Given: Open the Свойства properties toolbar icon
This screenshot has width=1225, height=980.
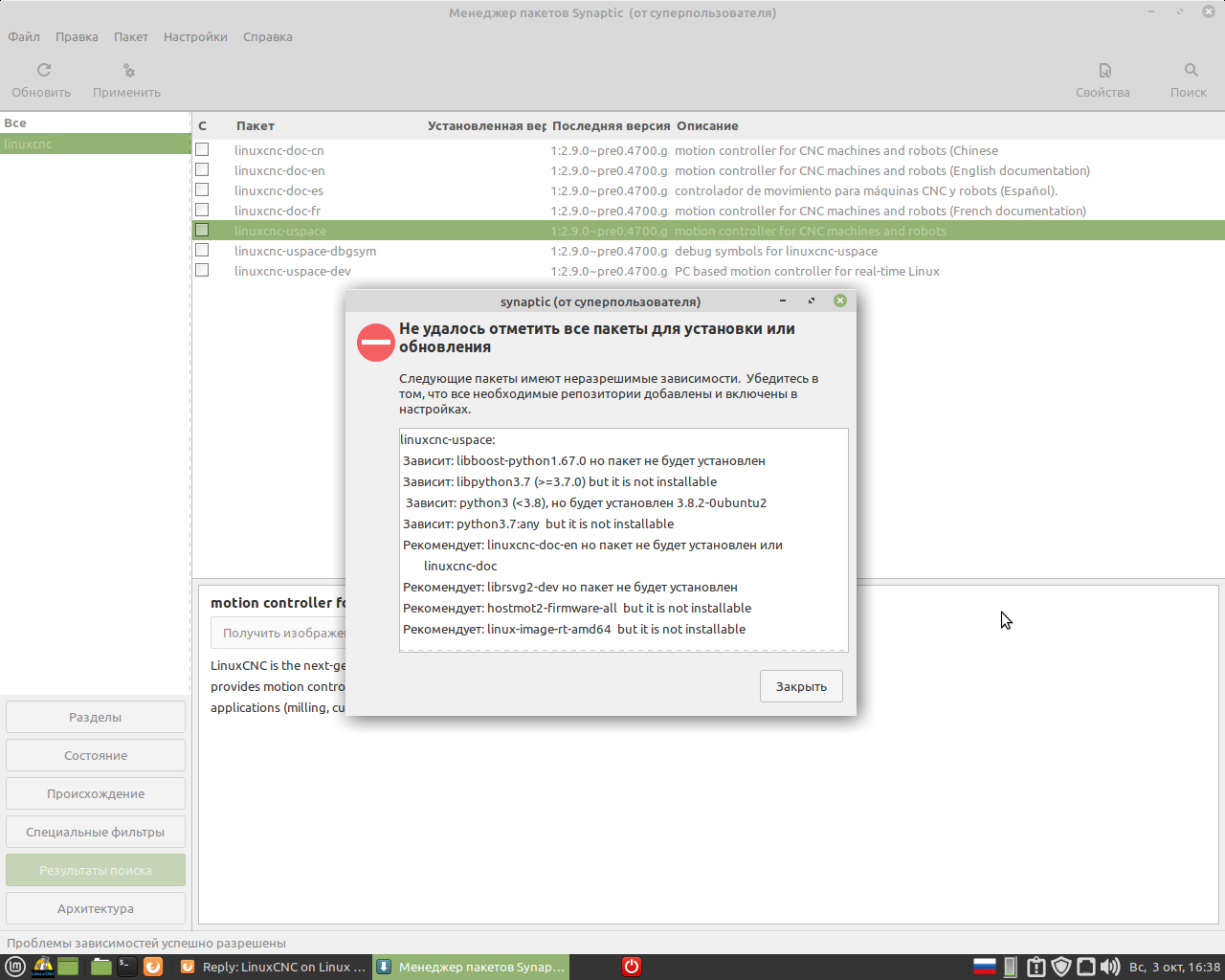Looking at the screenshot, I should click(x=1104, y=70).
